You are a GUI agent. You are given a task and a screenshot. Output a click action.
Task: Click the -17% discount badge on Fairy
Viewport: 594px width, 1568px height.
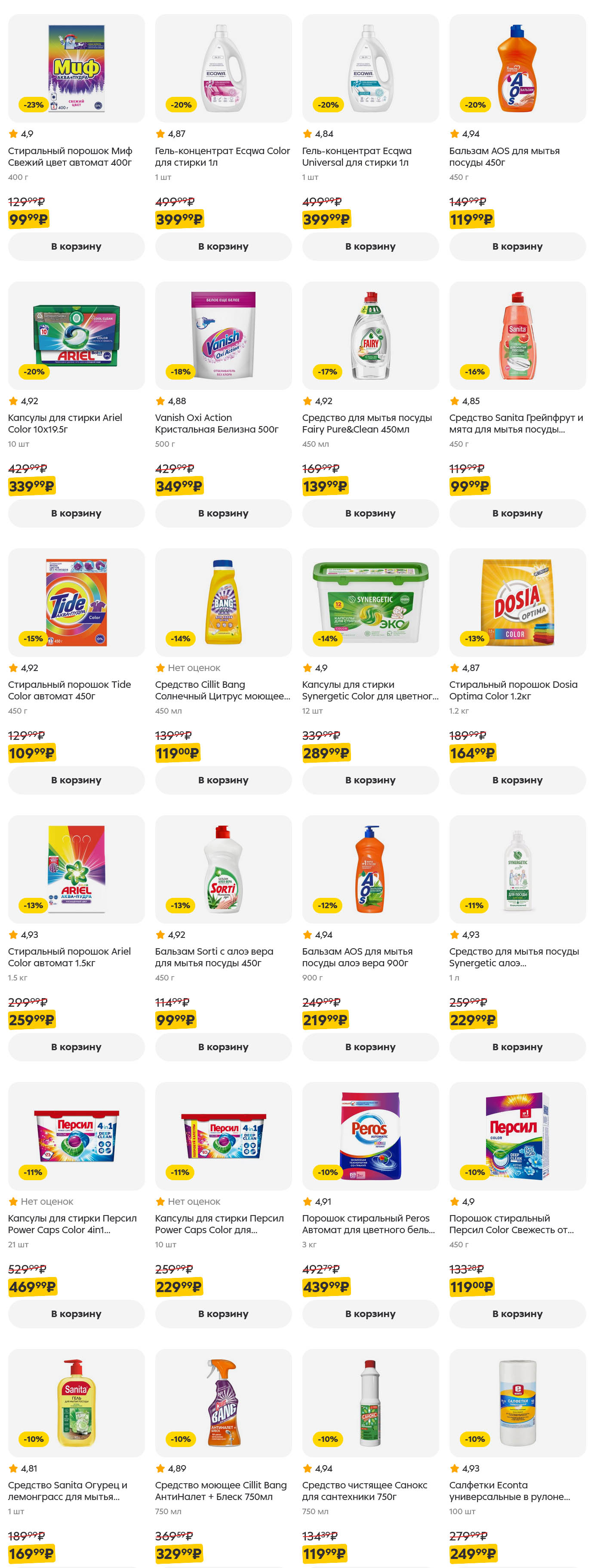(328, 372)
